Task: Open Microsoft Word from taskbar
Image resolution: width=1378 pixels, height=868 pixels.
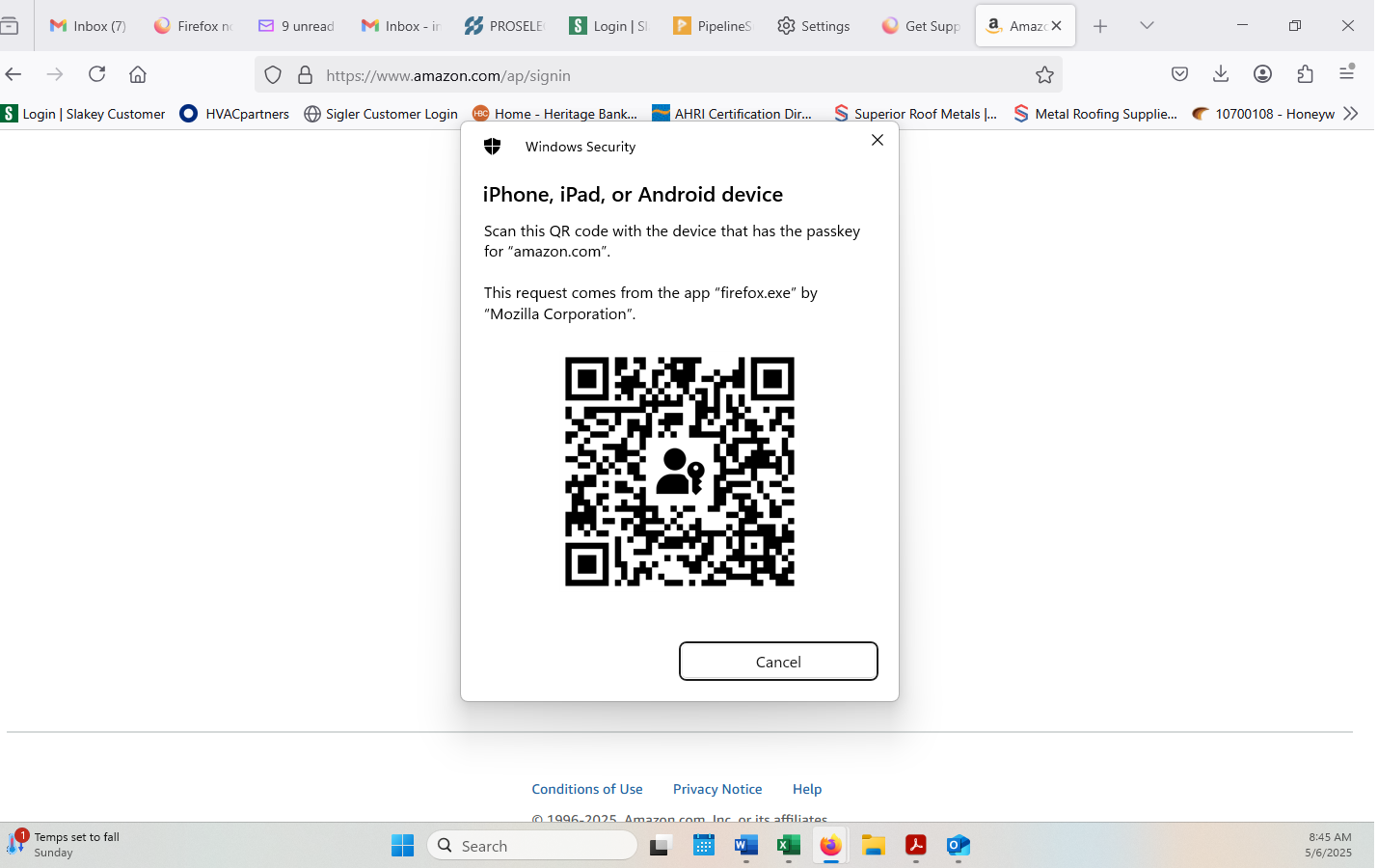Action: pyautogui.click(x=745, y=846)
